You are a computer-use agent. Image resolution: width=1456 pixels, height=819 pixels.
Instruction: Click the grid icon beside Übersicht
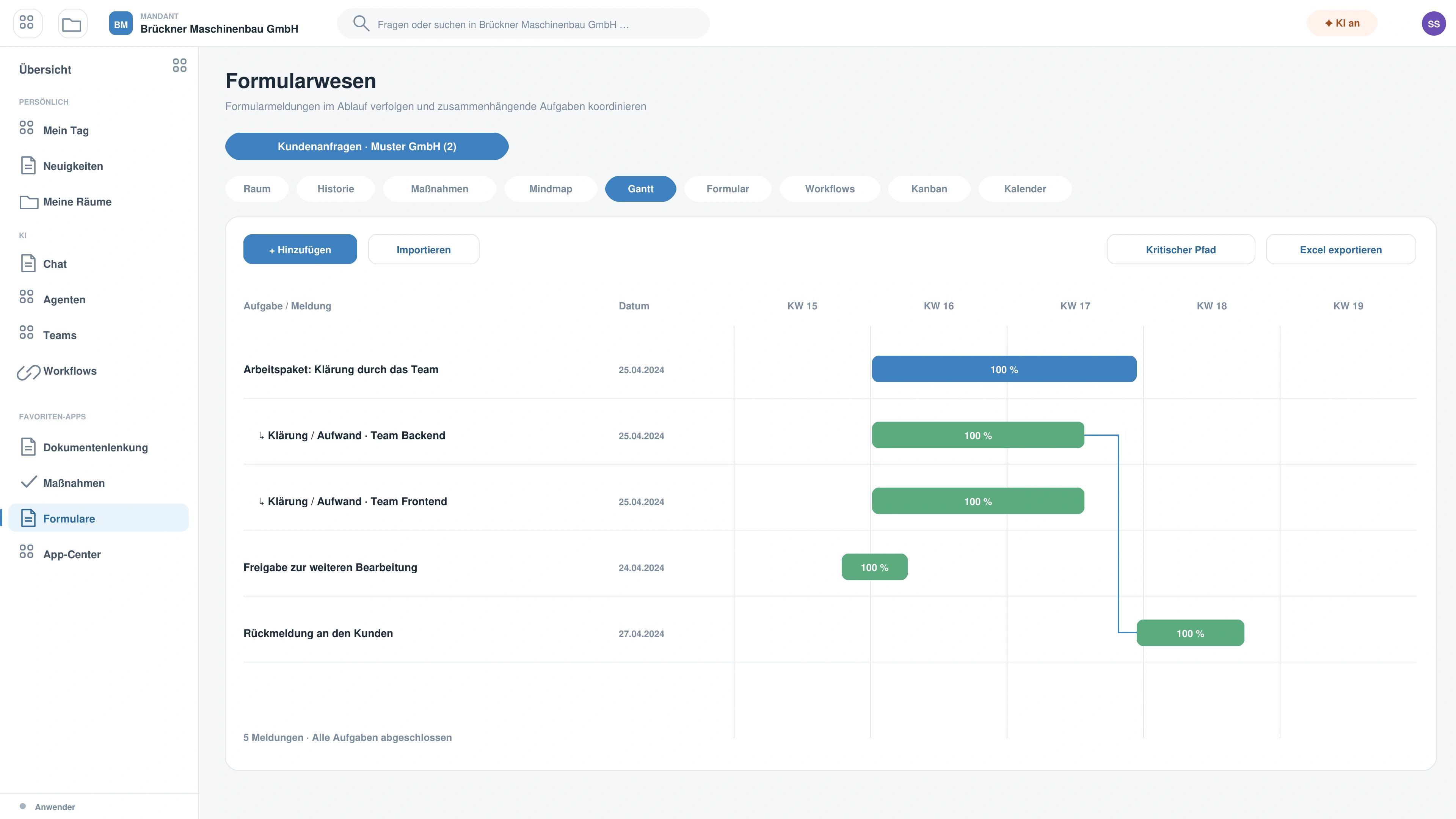tap(180, 66)
